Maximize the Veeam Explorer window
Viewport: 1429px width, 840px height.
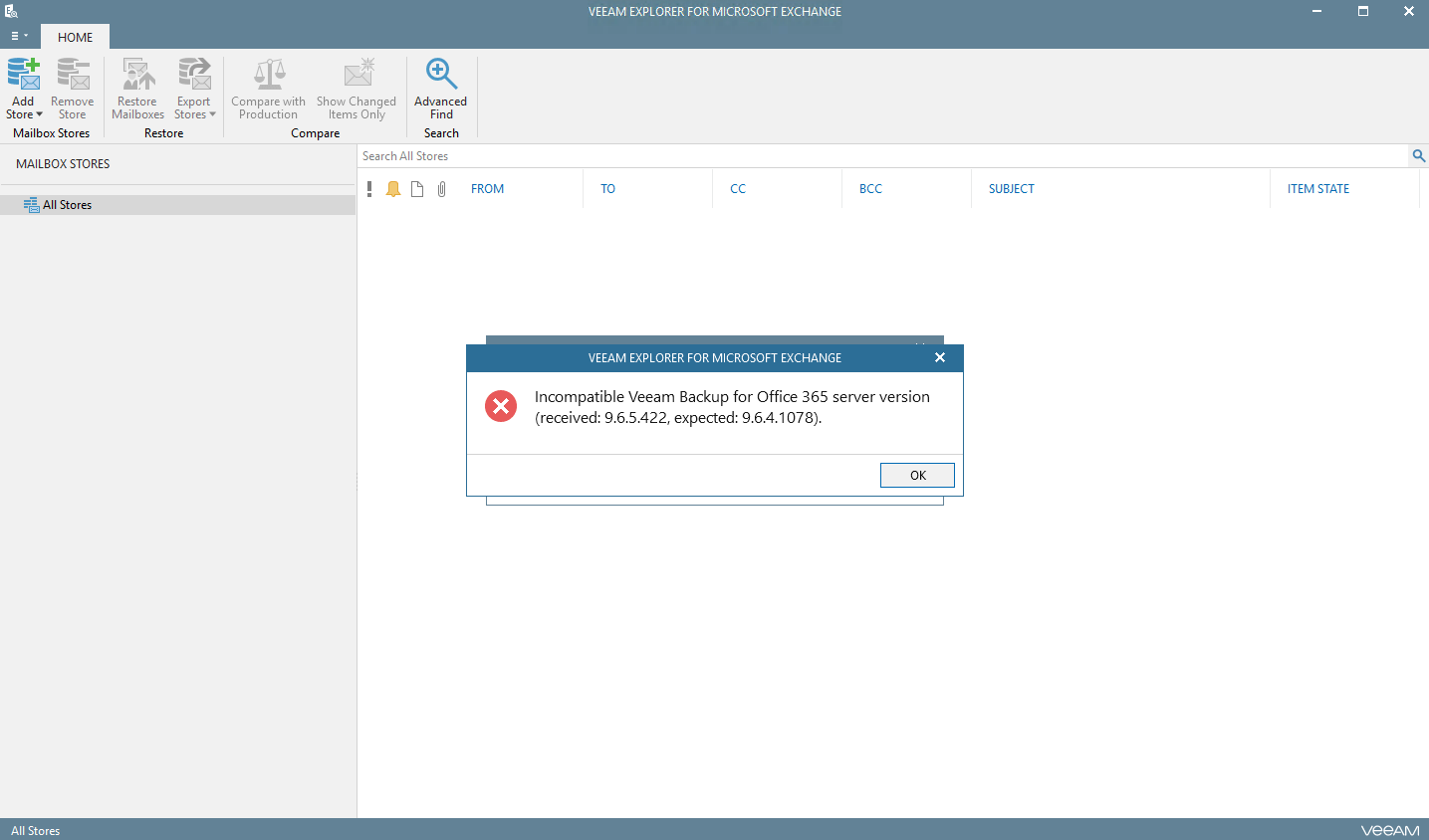coord(1362,11)
